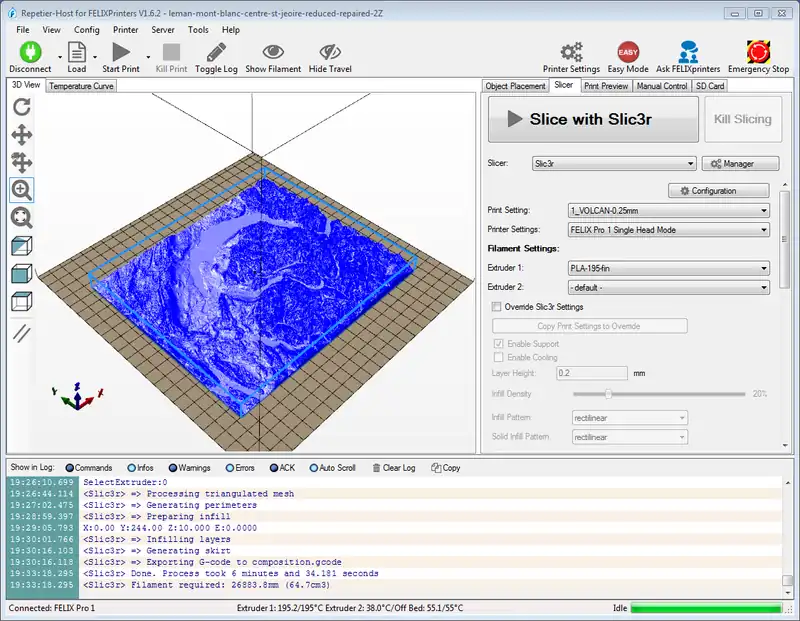Open Printer Settings gears icon
Viewport: 800px width, 621px height.
point(571,52)
